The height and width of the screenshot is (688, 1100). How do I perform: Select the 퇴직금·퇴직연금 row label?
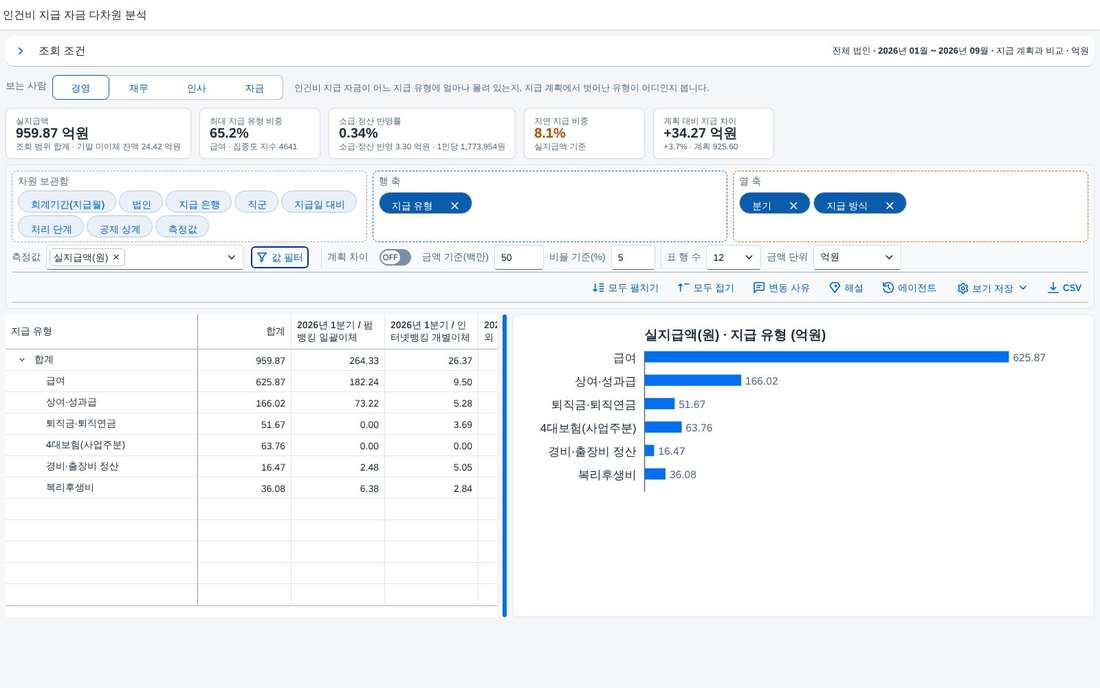pyautogui.click(x=81, y=424)
